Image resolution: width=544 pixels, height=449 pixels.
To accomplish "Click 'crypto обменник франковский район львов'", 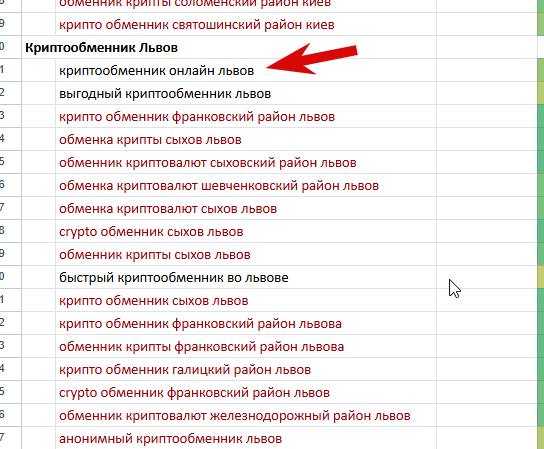I will [x=246, y=392].
